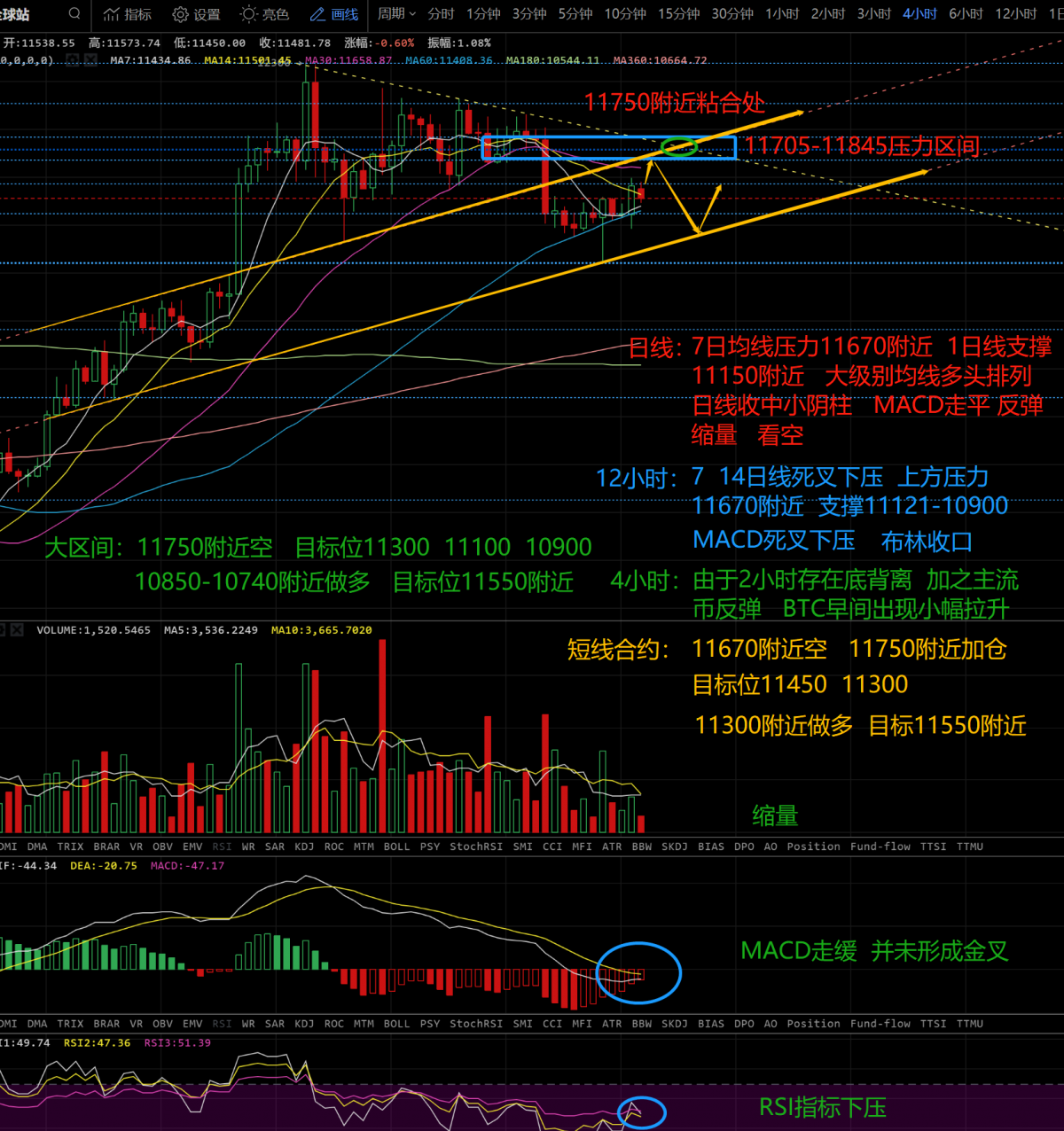Toggle the 画线 drawing tool
This screenshot has width=1064, height=1131.
point(334,14)
